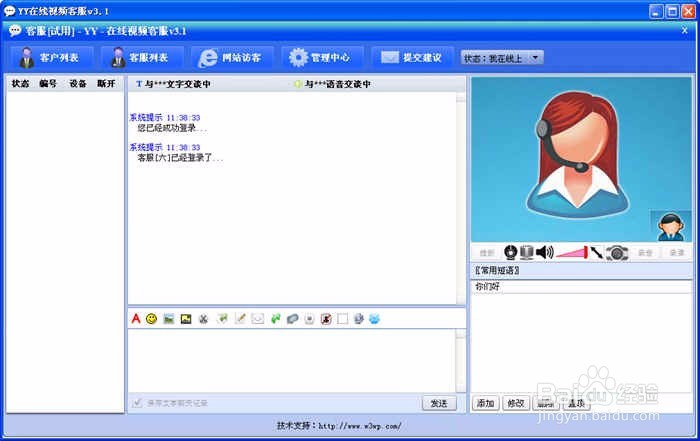Click inside the message input box

[x=292, y=361]
